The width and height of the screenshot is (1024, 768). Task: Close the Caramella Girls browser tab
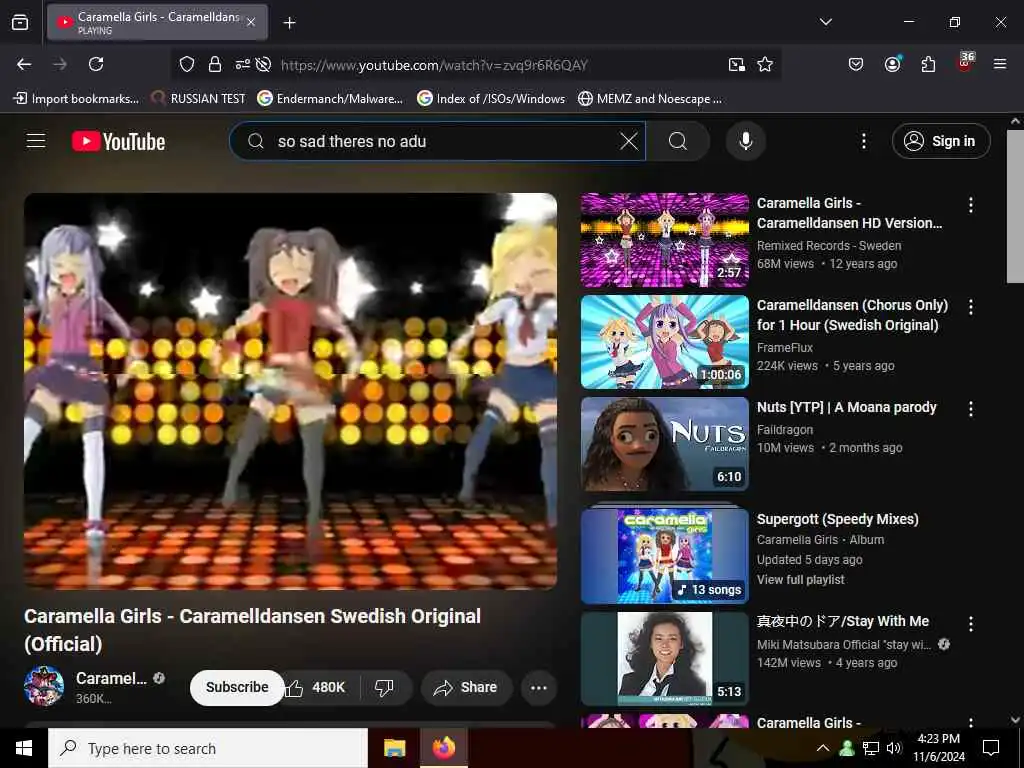click(x=251, y=22)
